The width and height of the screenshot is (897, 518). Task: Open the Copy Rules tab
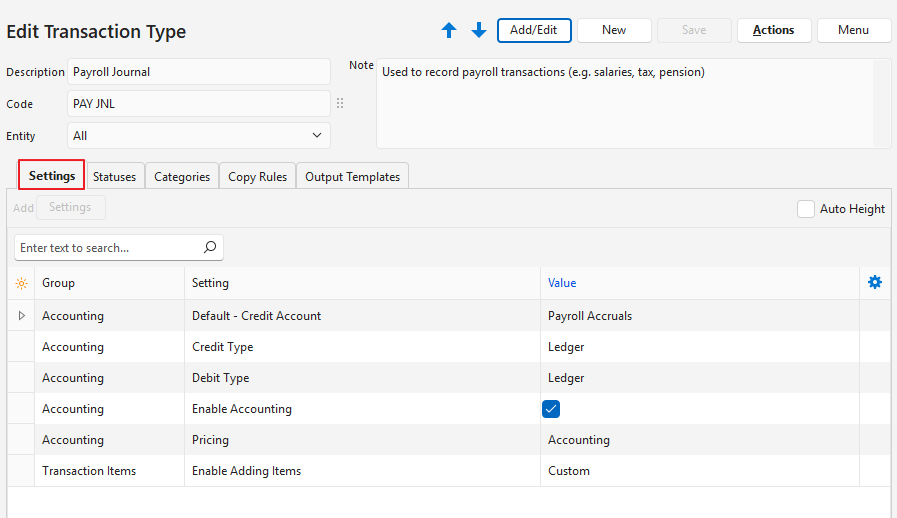point(257,177)
